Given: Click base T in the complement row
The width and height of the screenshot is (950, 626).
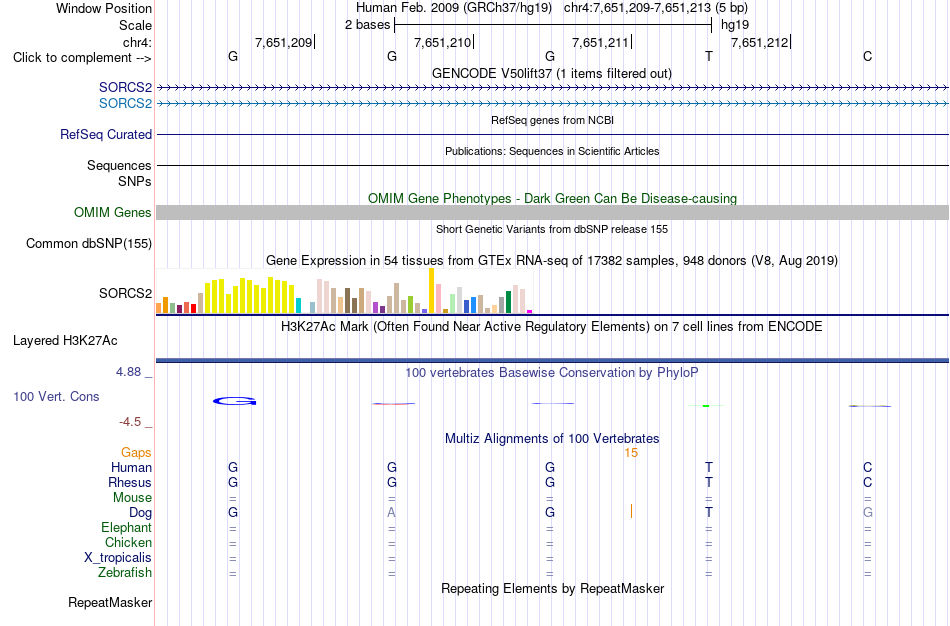Looking at the screenshot, I should 709,56.
